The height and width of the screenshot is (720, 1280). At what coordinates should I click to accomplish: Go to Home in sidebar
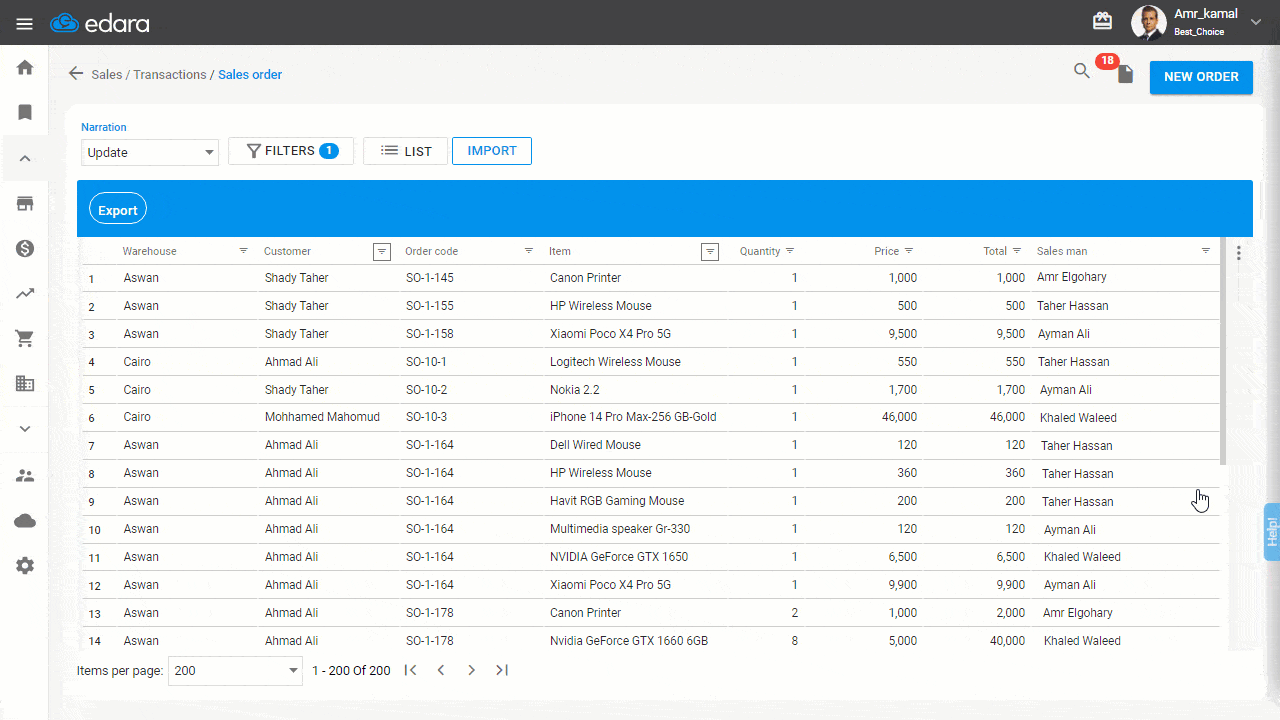tap(25, 67)
